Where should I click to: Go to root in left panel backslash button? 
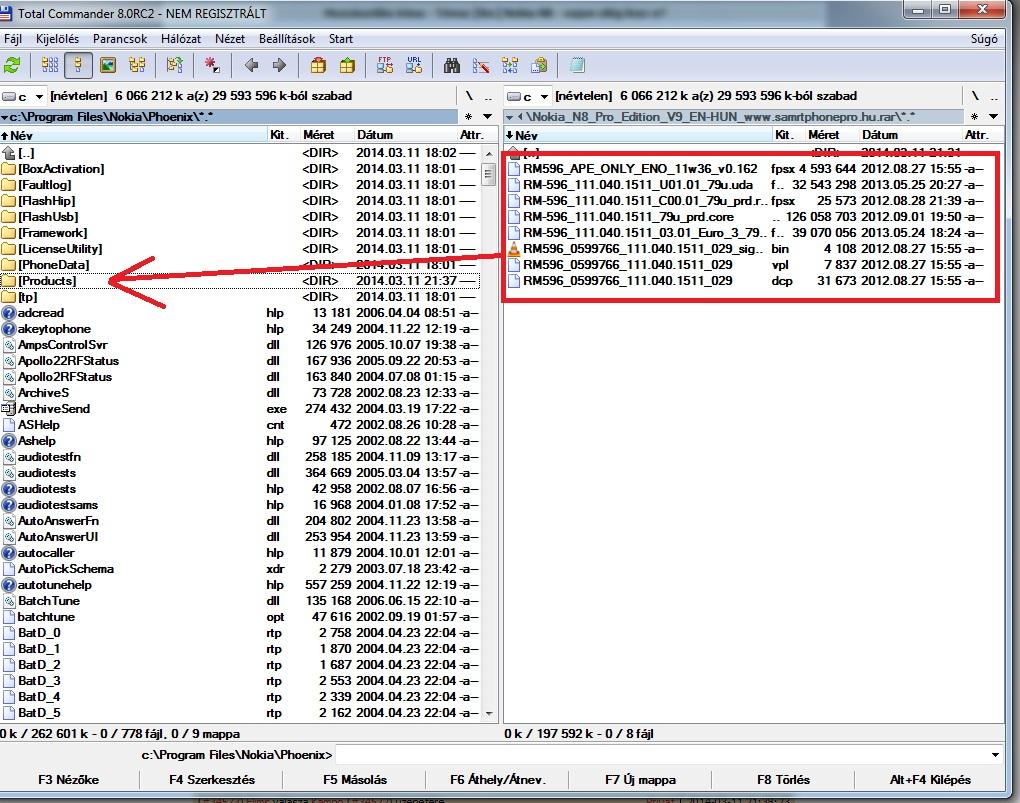point(469,96)
